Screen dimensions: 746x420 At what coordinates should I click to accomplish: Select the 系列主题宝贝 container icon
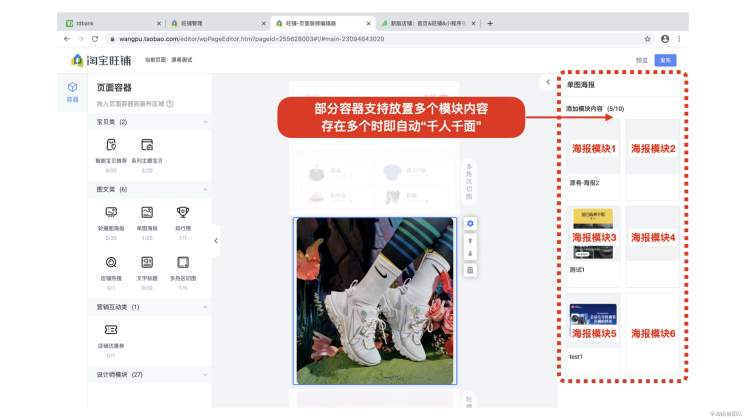tap(147, 145)
